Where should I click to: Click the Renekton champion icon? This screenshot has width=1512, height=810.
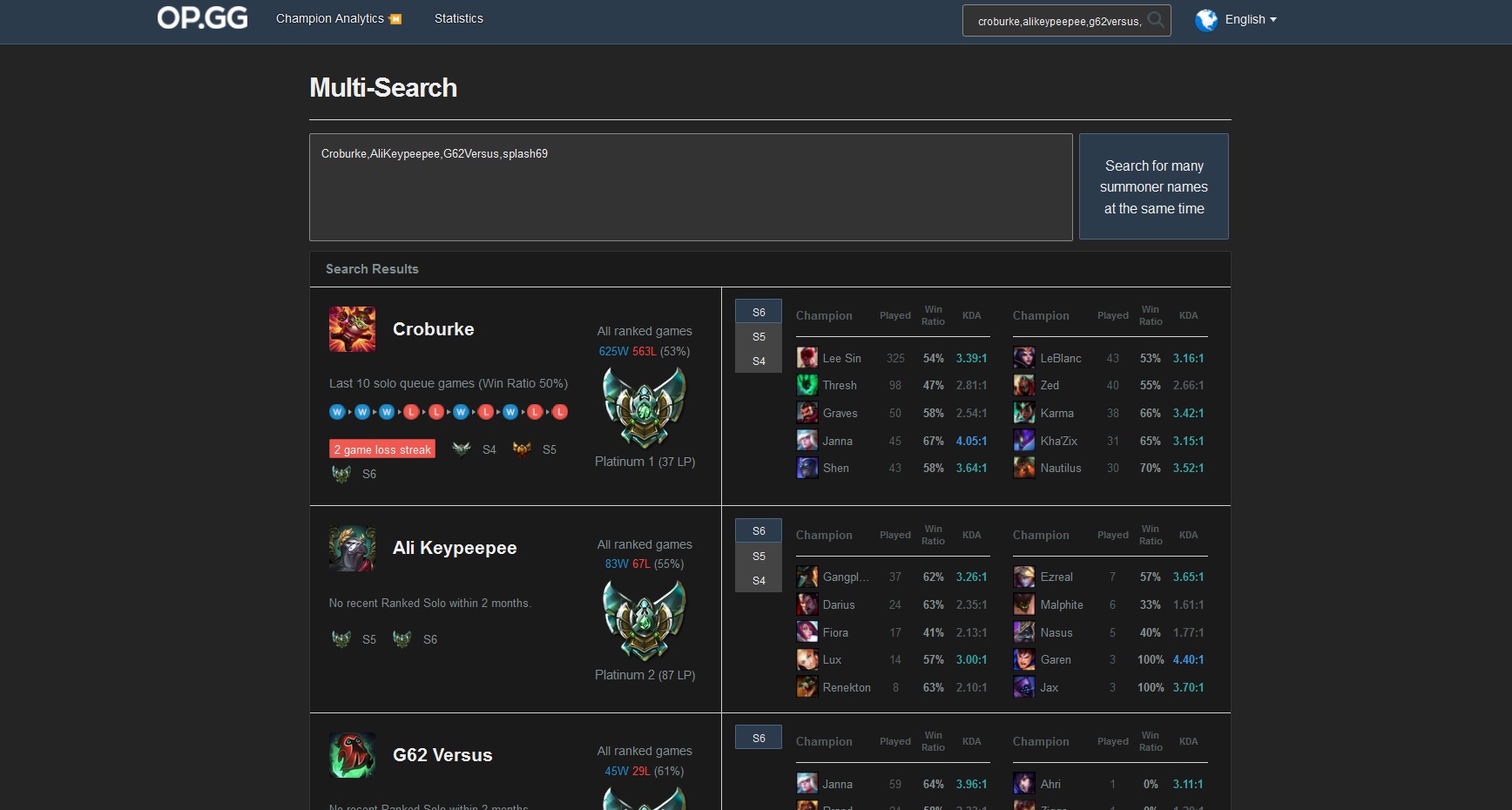(807, 687)
